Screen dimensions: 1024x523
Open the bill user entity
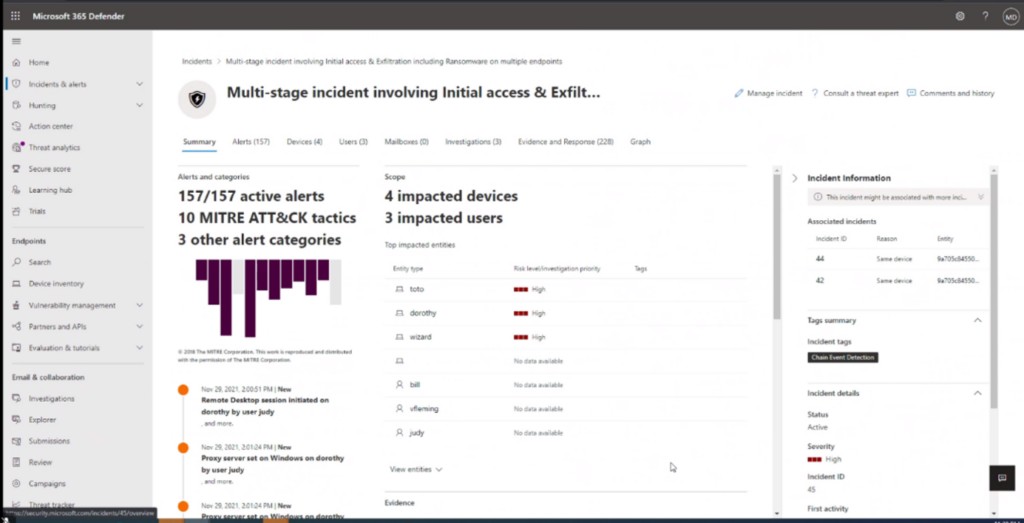point(415,385)
